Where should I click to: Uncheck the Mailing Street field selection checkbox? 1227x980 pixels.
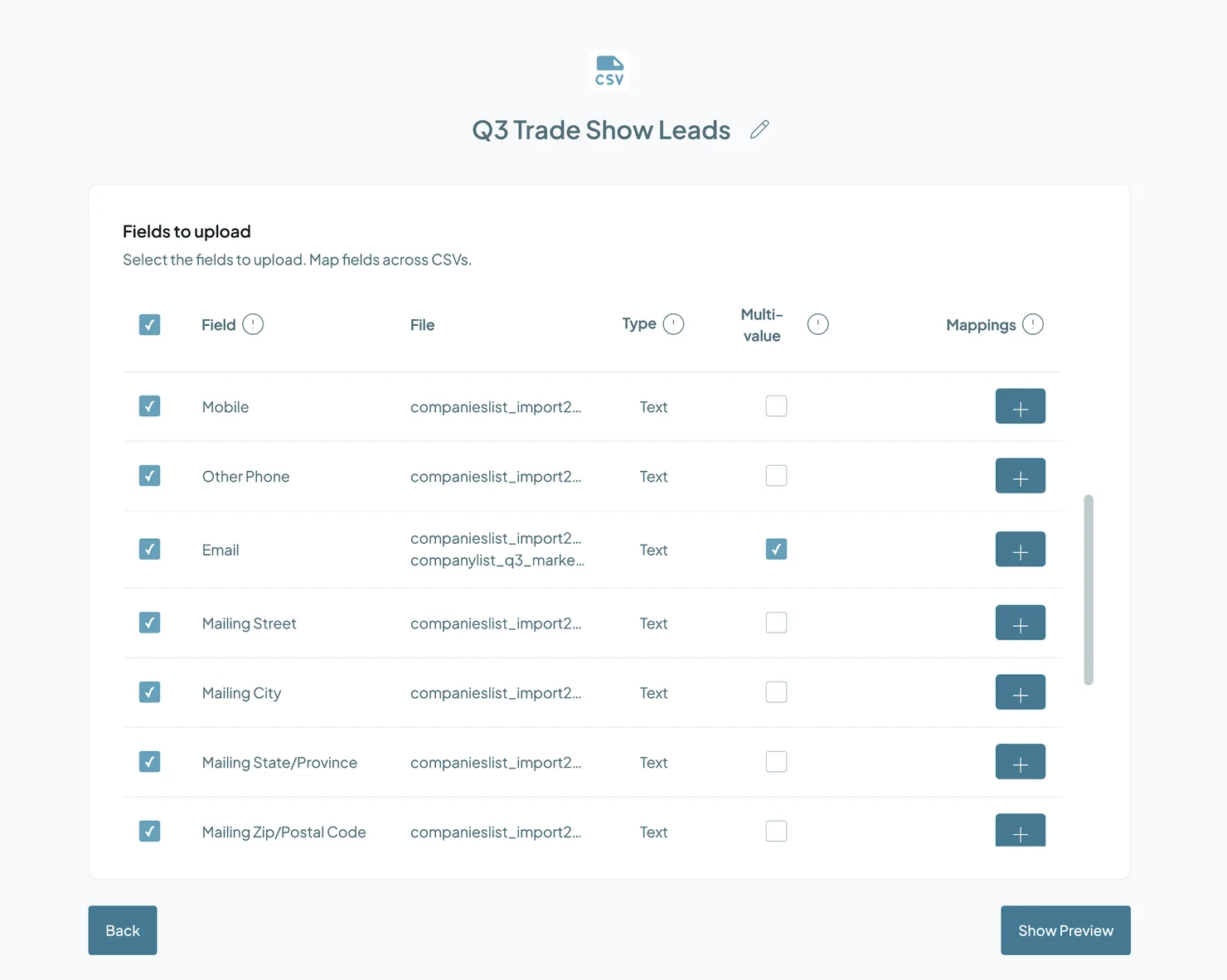(149, 623)
